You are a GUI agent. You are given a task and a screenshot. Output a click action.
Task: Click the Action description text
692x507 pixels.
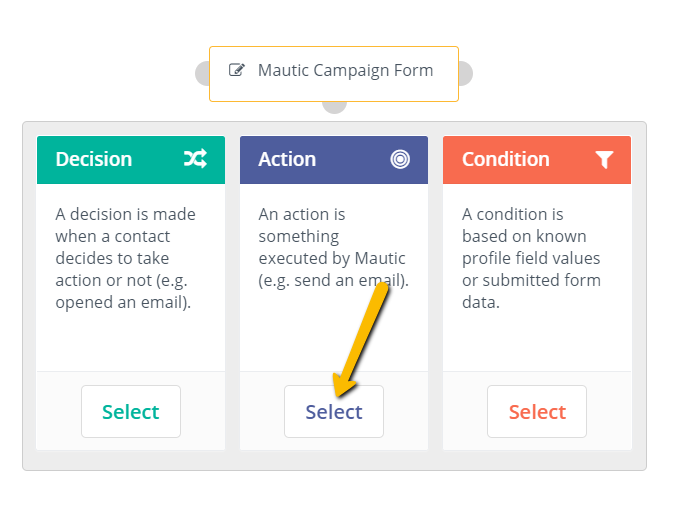(334, 247)
